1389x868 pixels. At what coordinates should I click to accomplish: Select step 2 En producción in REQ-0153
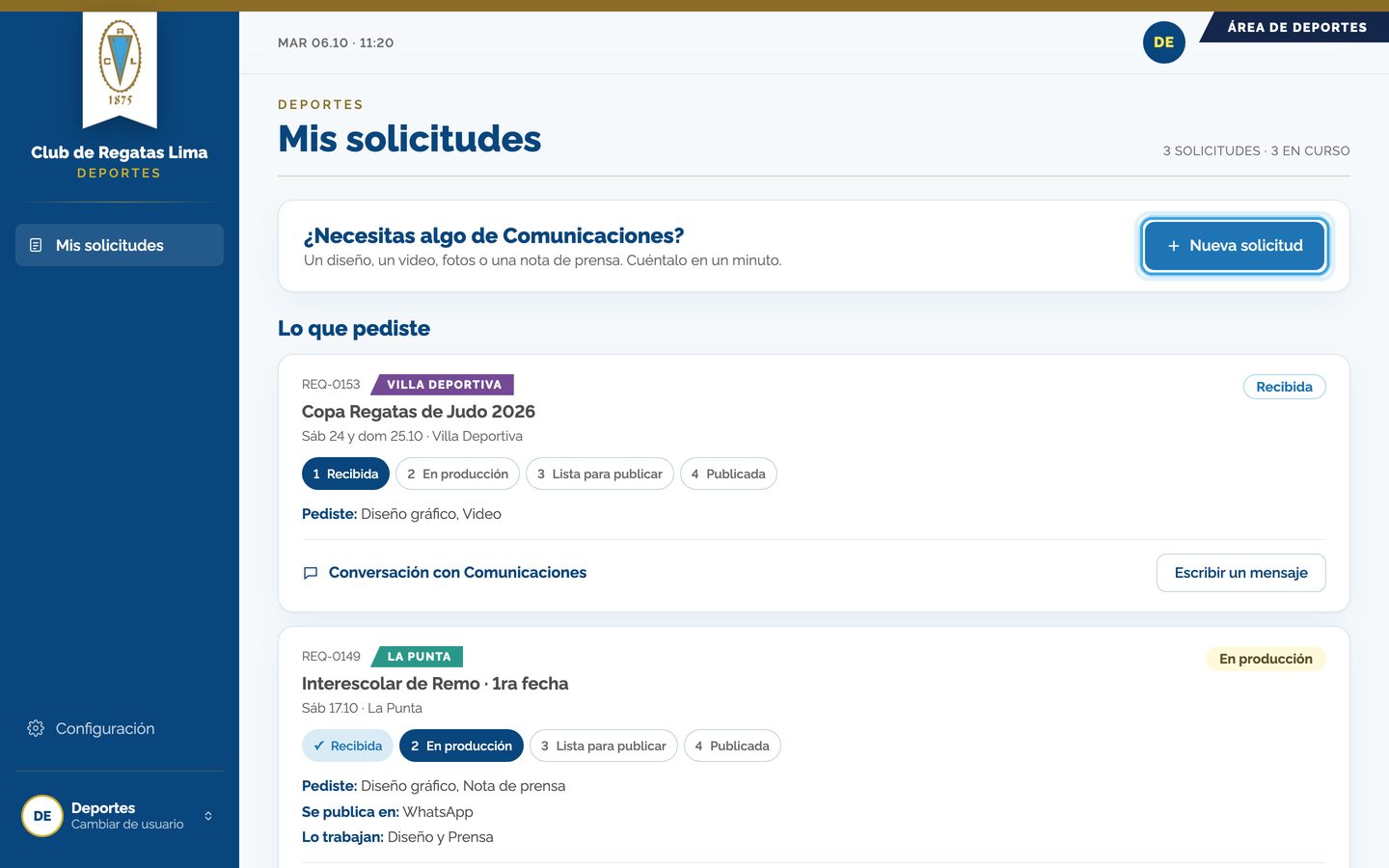pyautogui.click(x=457, y=474)
